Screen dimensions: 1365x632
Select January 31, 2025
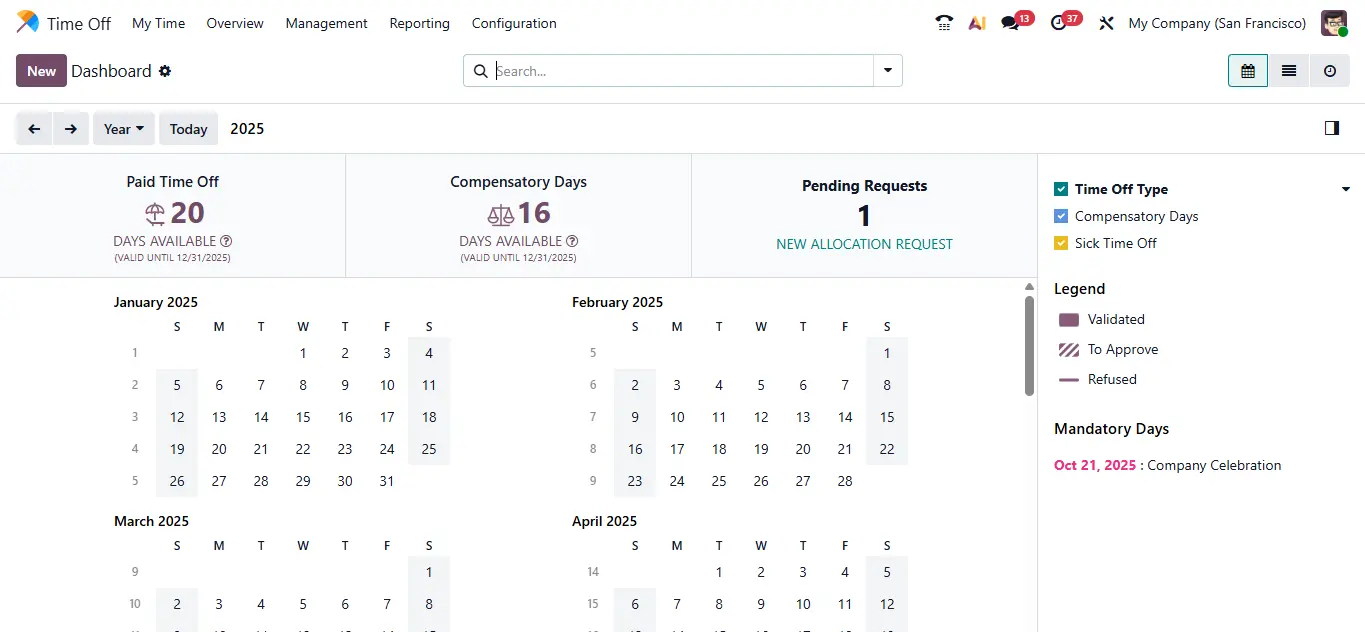point(387,481)
